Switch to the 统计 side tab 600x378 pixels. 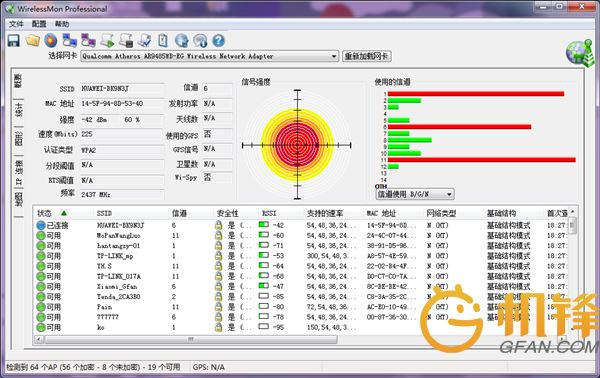[18, 110]
